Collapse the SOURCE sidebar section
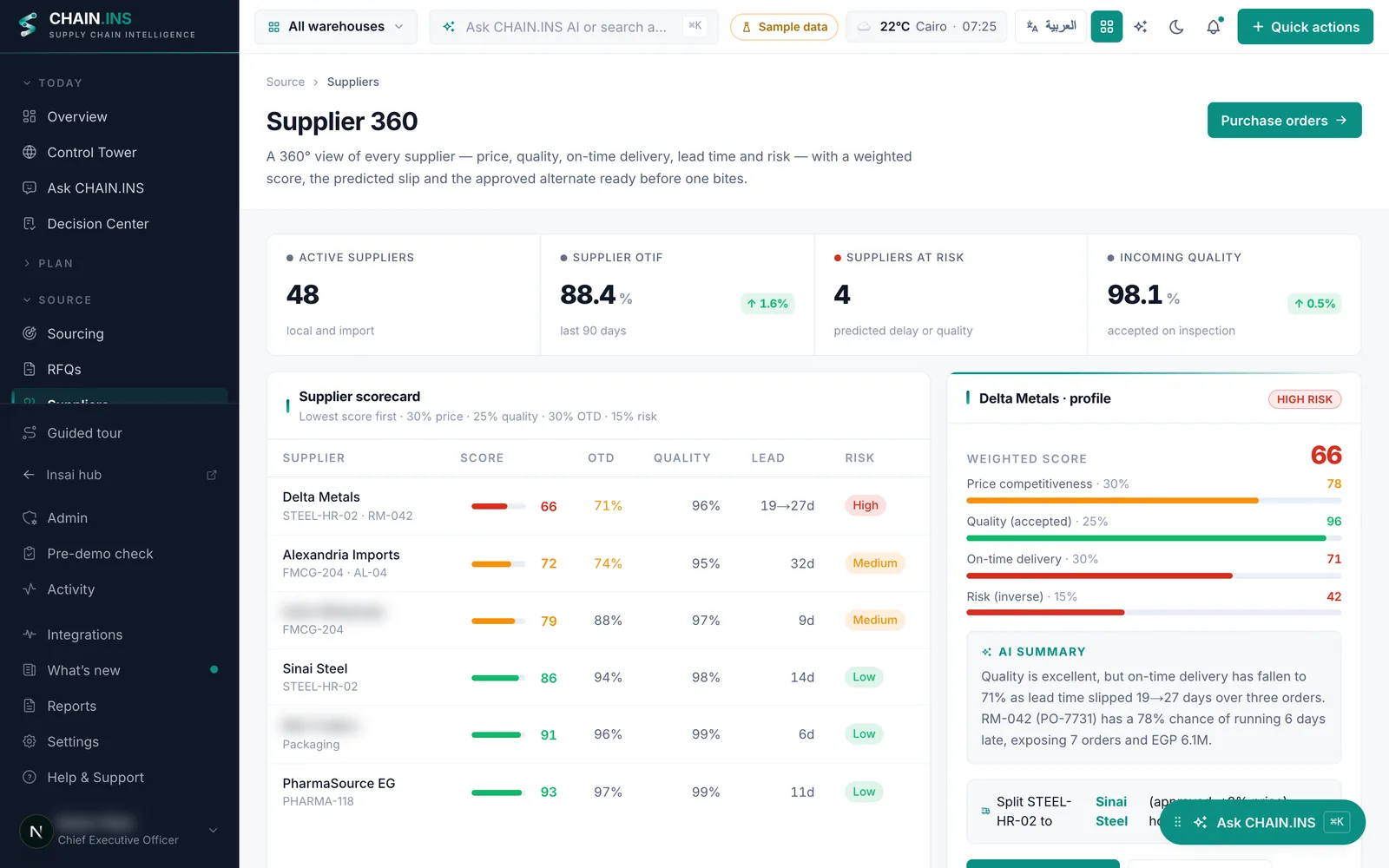 tap(57, 300)
